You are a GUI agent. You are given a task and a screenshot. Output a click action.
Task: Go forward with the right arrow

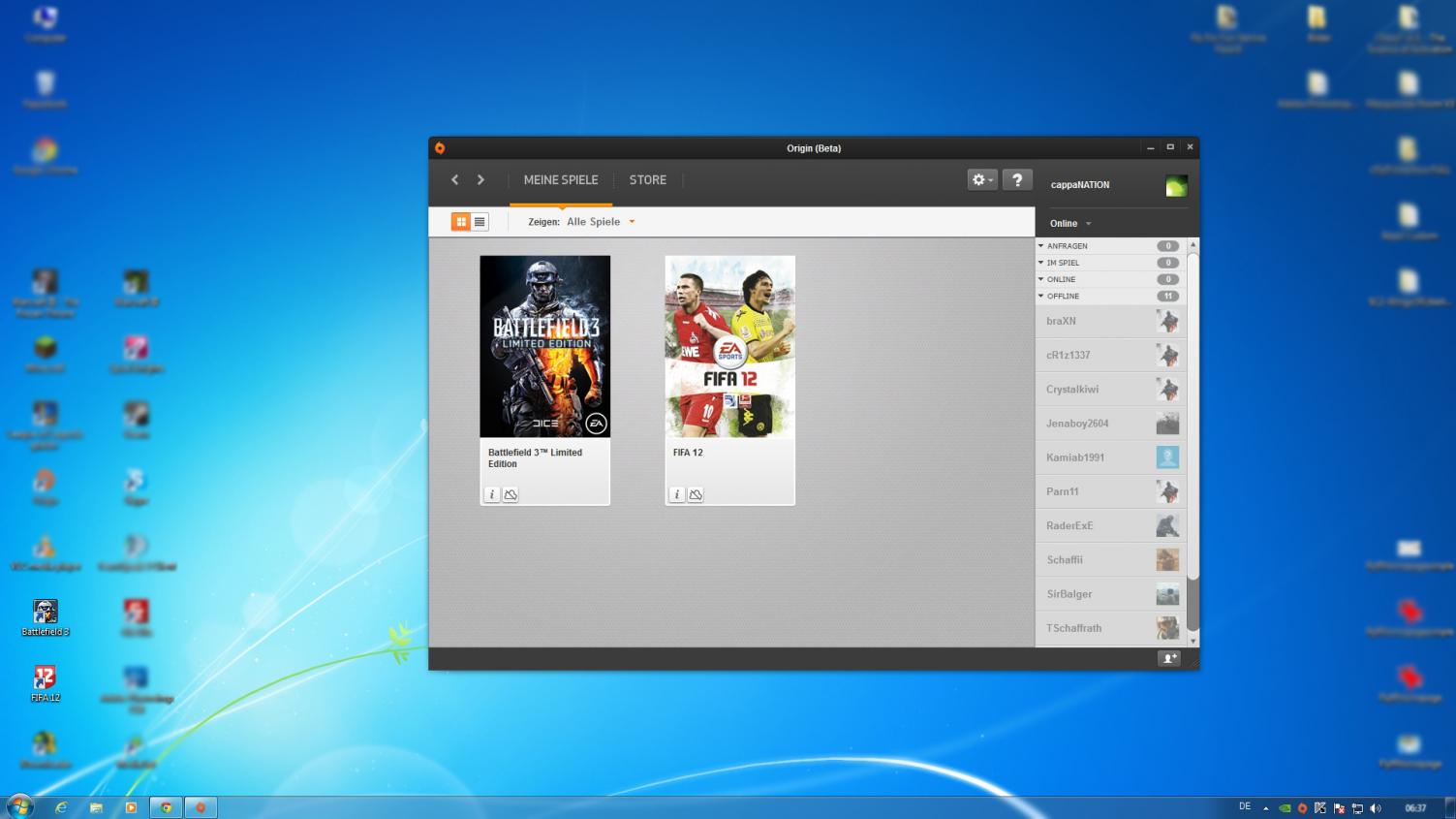coord(480,179)
